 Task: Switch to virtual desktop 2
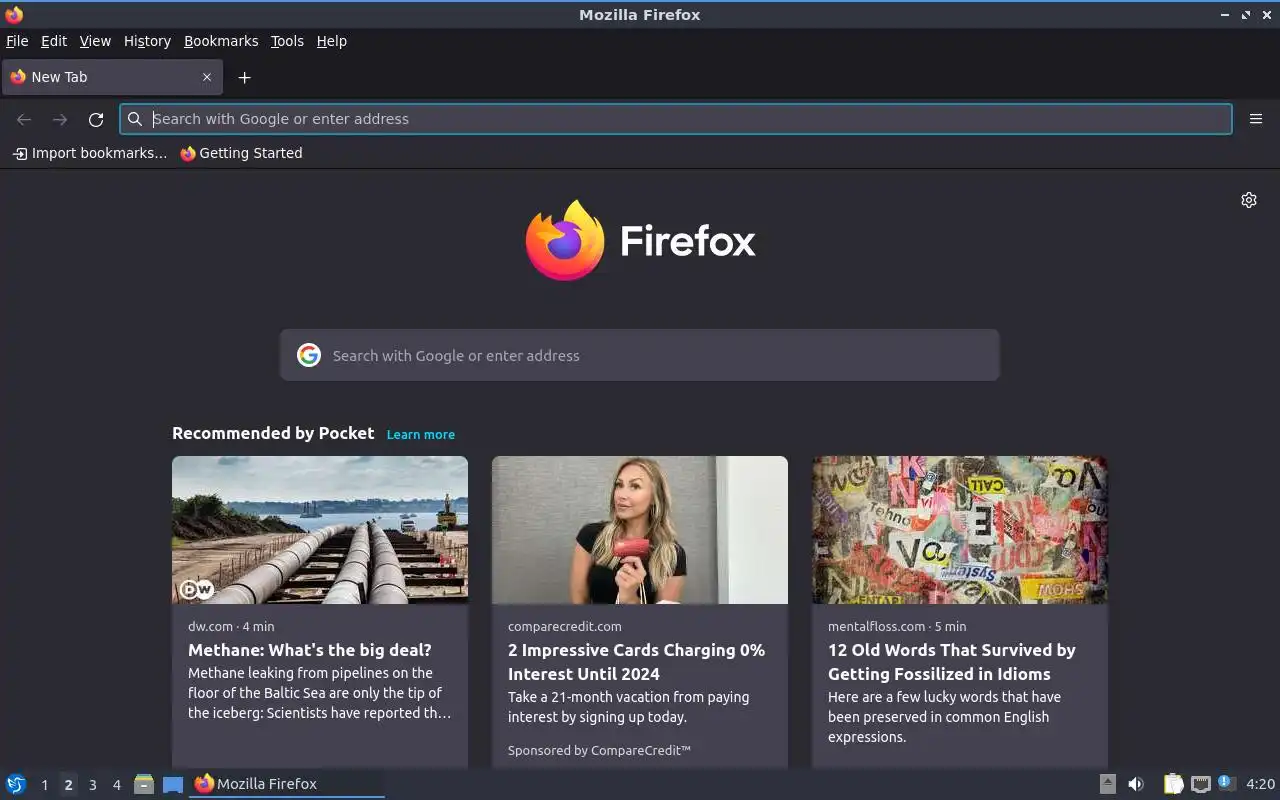tap(68, 785)
